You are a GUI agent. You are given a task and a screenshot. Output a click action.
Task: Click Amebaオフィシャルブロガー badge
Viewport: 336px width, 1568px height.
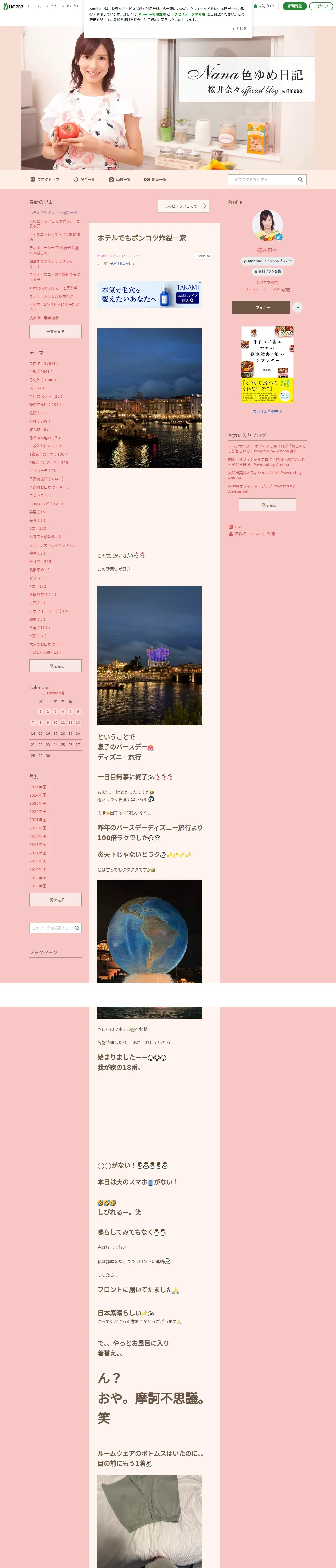pyautogui.click(x=267, y=261)
